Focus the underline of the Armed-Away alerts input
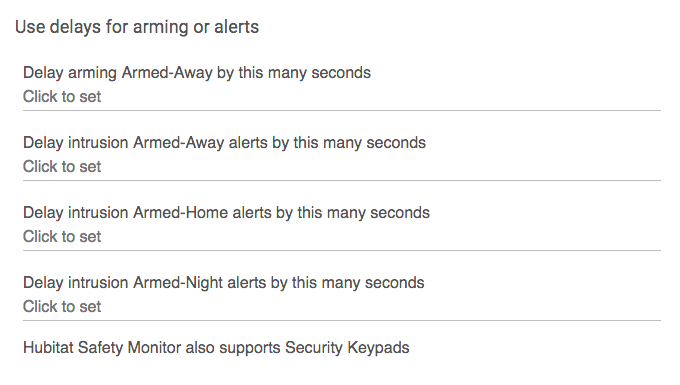Screen dimensions: 680x385 coord(342,180)
